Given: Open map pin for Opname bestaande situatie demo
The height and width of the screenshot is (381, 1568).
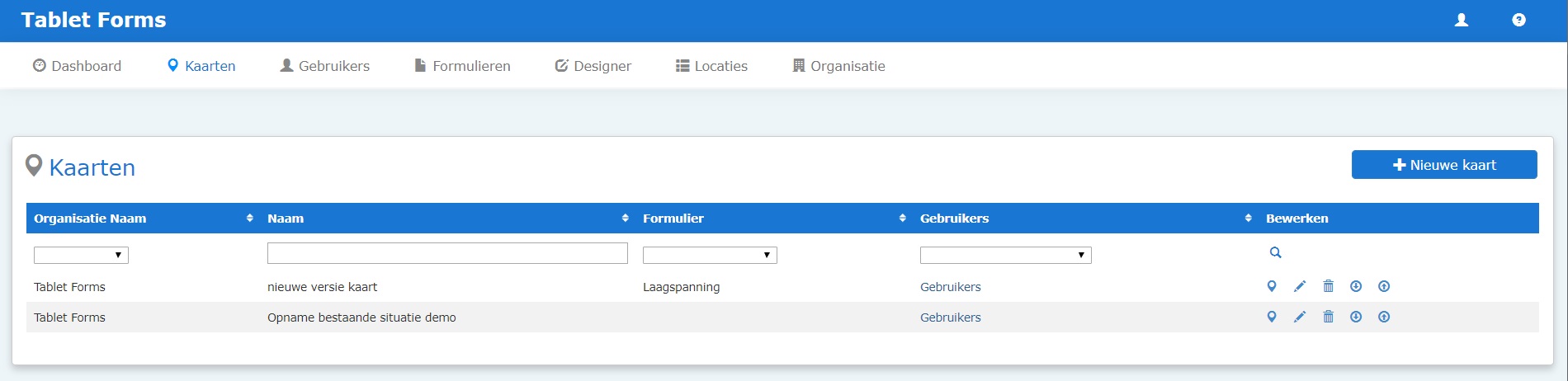Looking at the screenshot, I should pos(1272,317).
